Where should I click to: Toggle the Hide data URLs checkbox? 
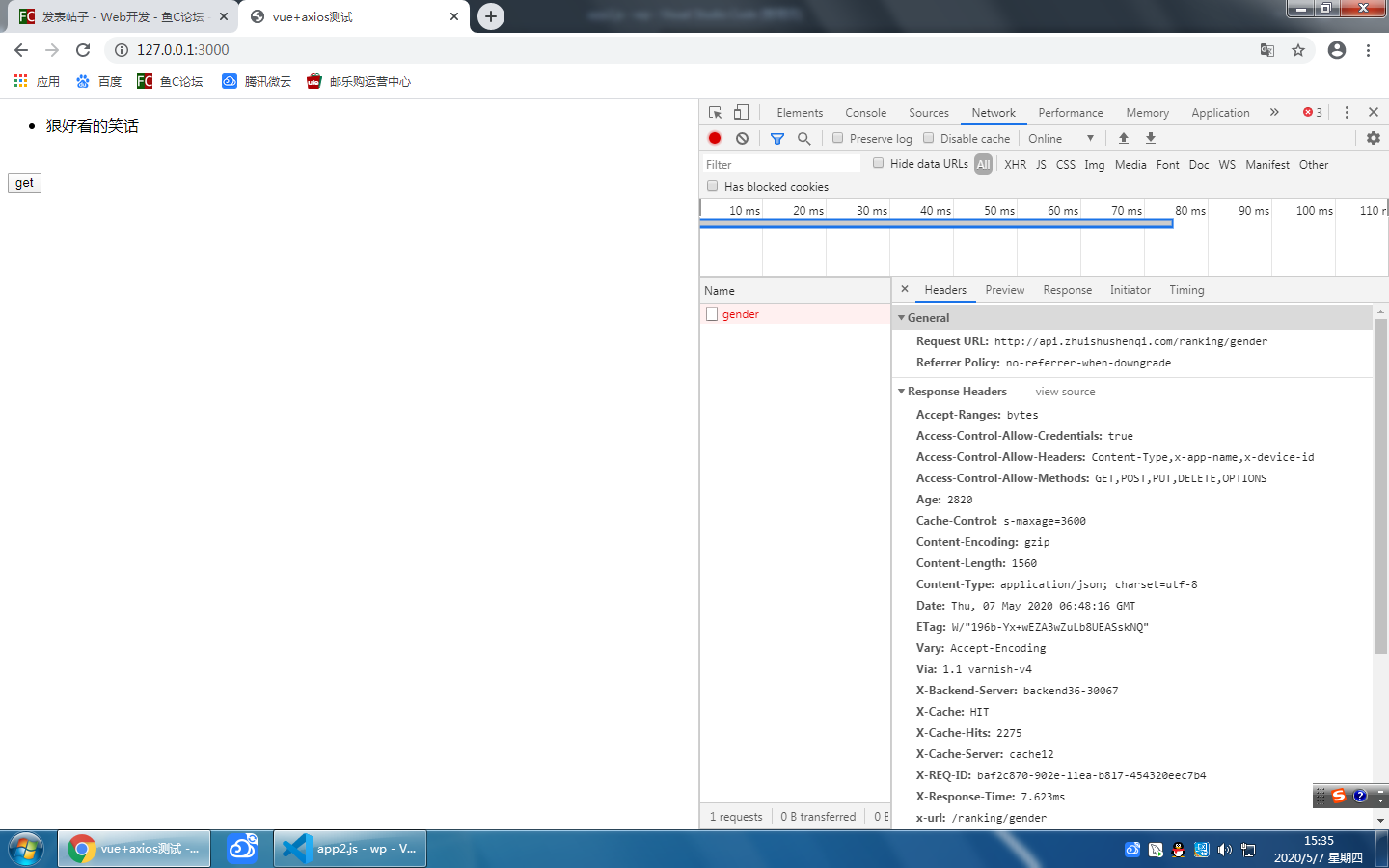[879, 163]
